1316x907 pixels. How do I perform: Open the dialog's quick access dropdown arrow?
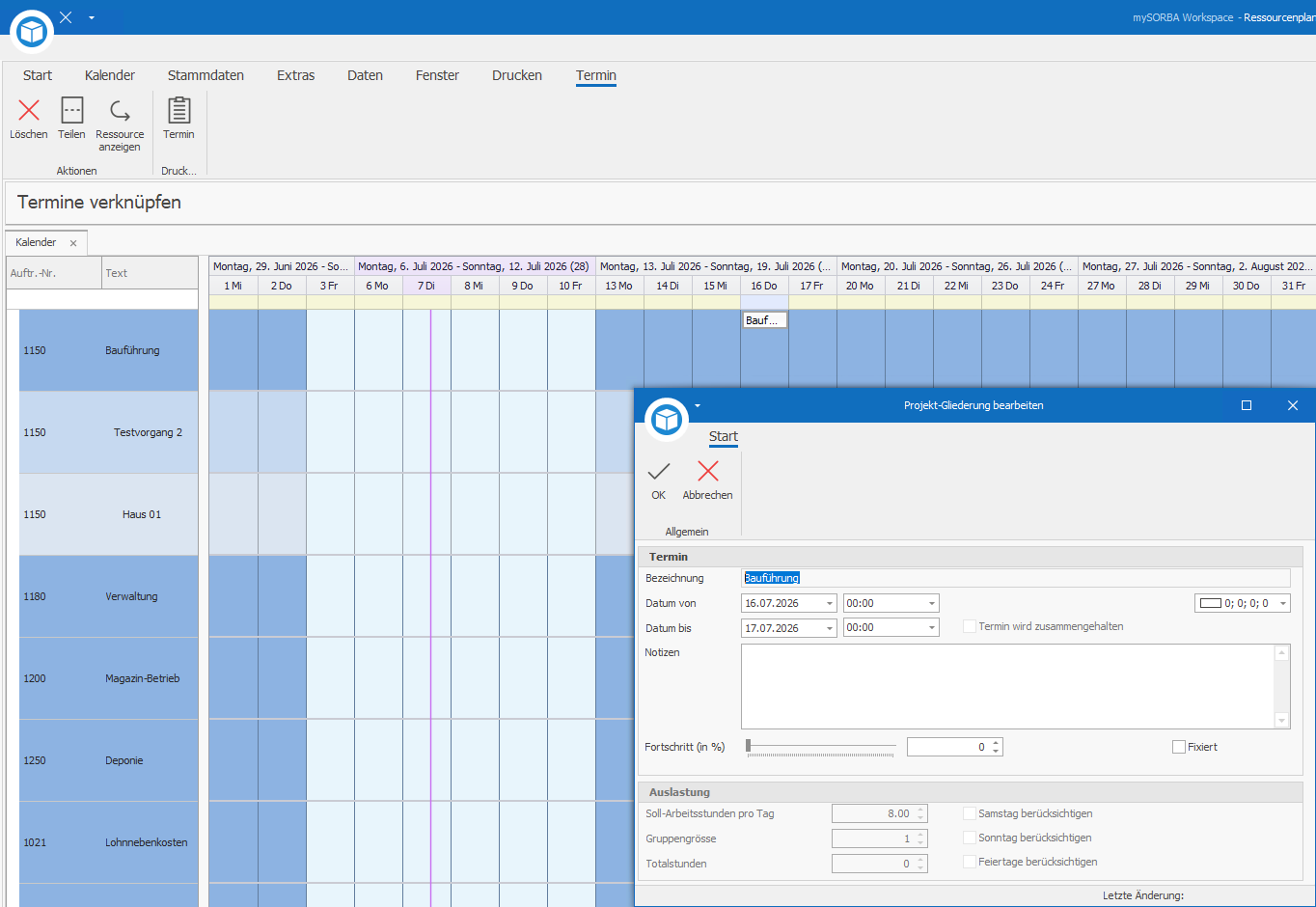[x=698, y=405]
